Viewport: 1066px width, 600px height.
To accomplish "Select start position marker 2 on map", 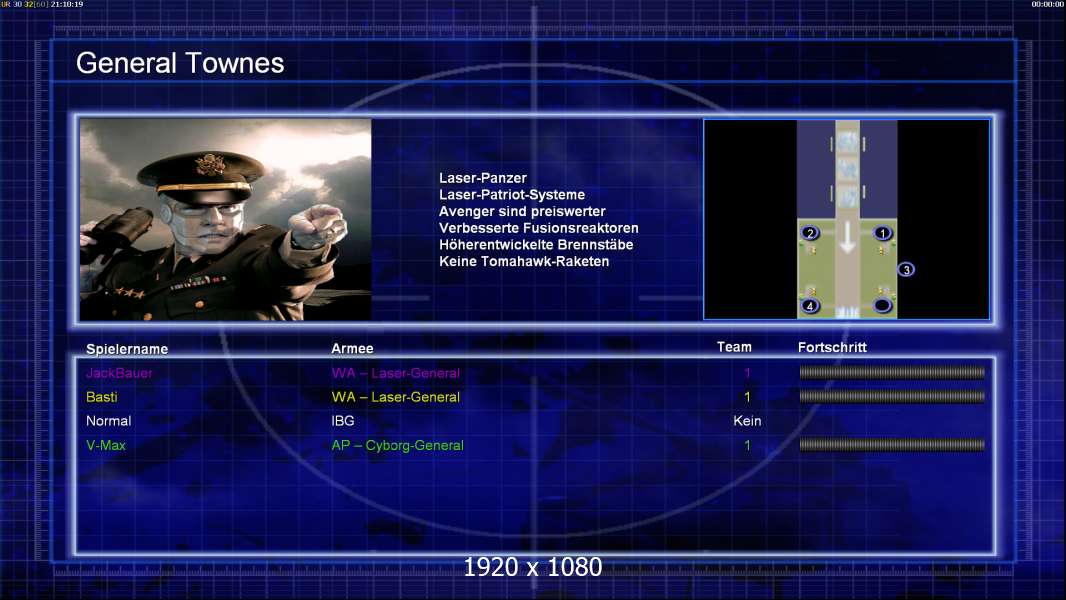I will pyautogui.click(x=810, y=233).
